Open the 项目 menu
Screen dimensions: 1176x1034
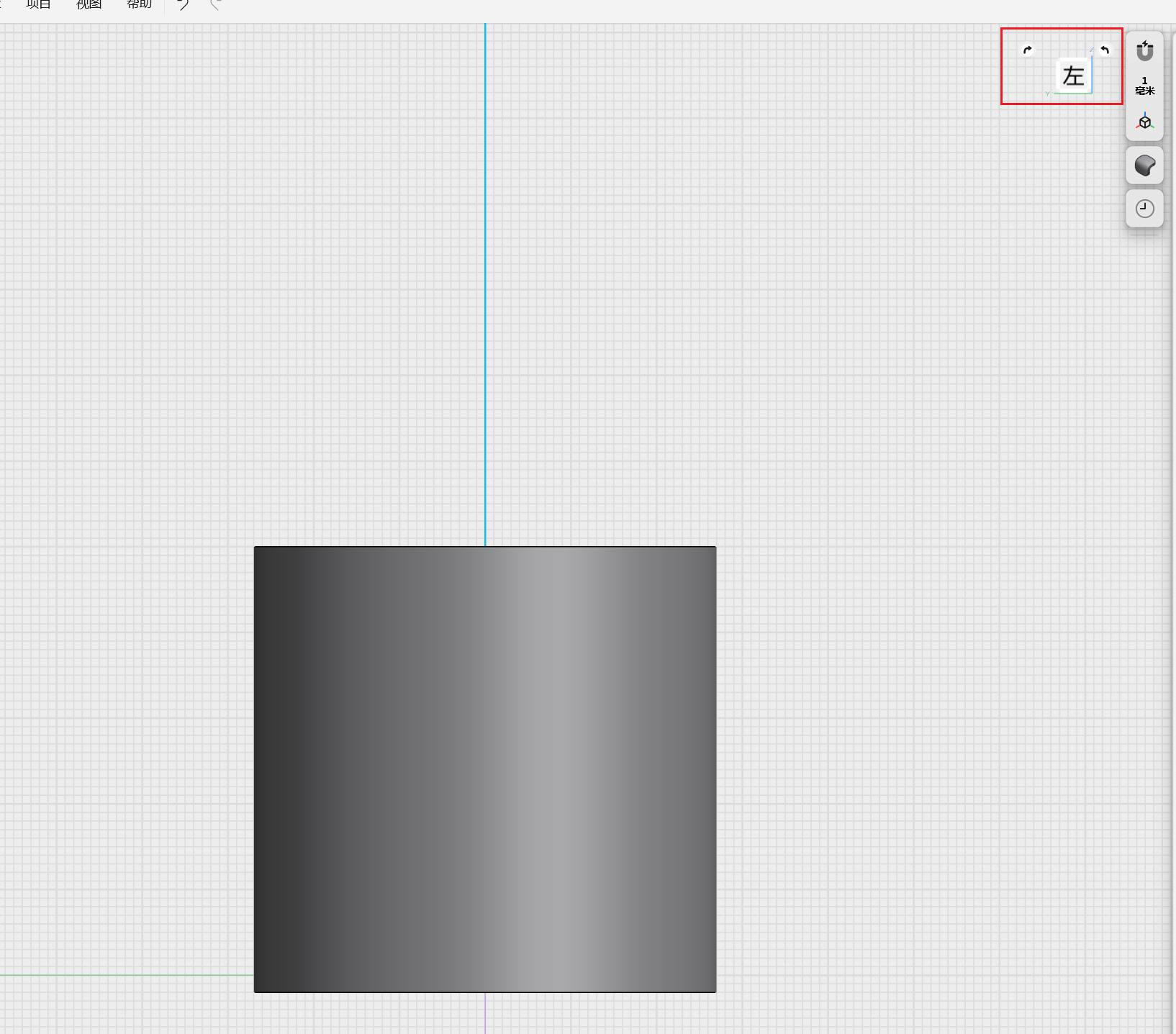coord(38,4)
